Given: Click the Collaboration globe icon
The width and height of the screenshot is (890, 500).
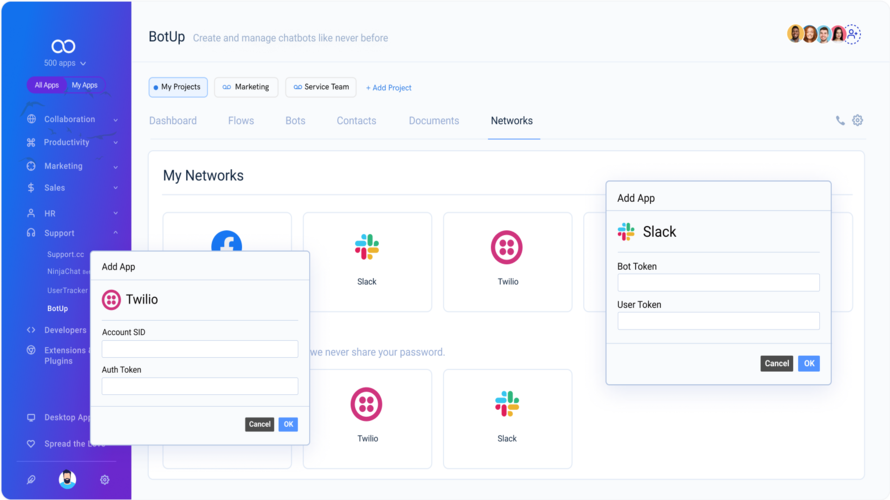Looking at the screenshot, I should 31,119.
